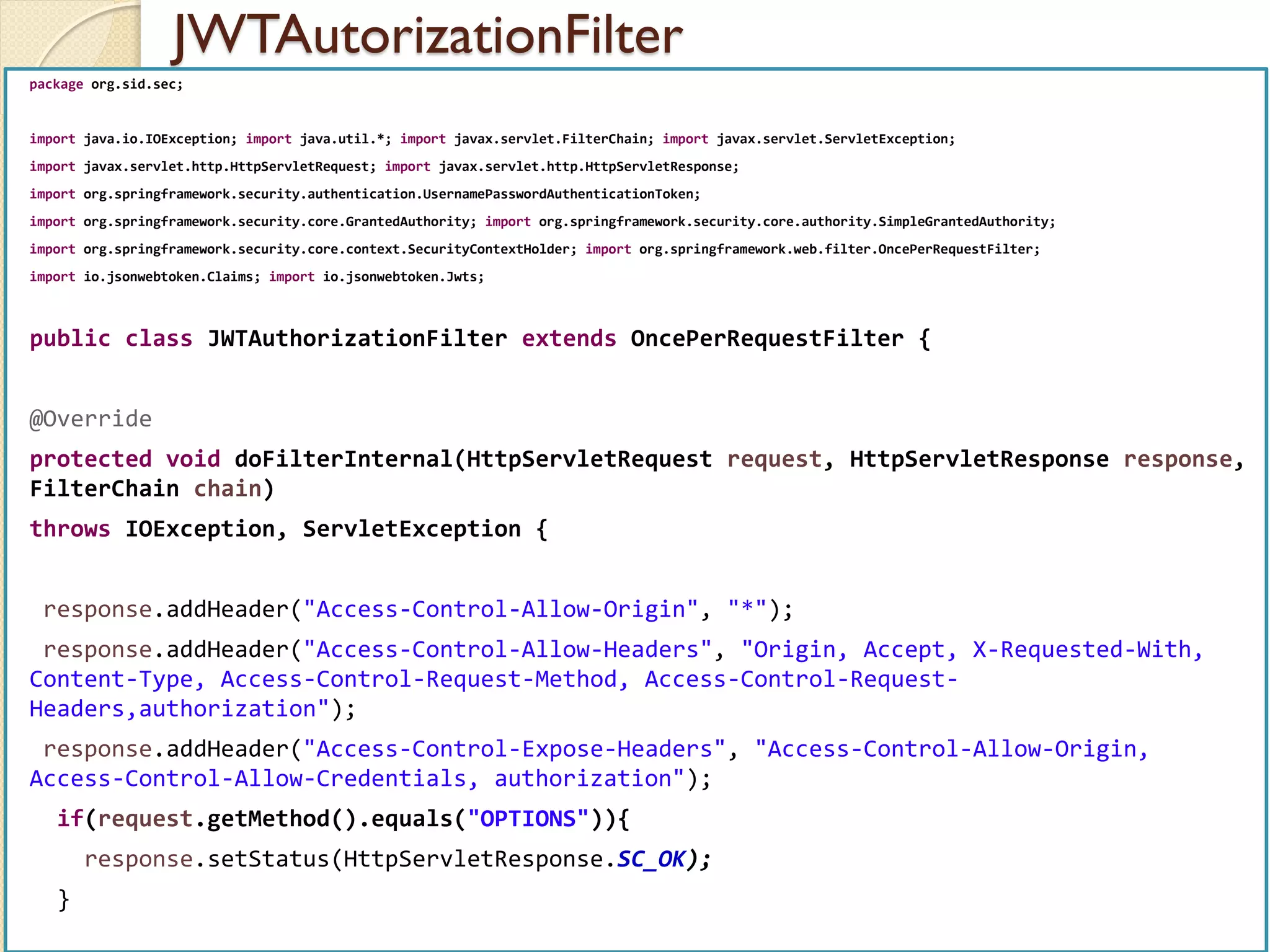The width and height of the screenshot is (1270, 952).
Task: Click 'OncePerRequestFilter' in the class declaration
Action: coord(767,338)
